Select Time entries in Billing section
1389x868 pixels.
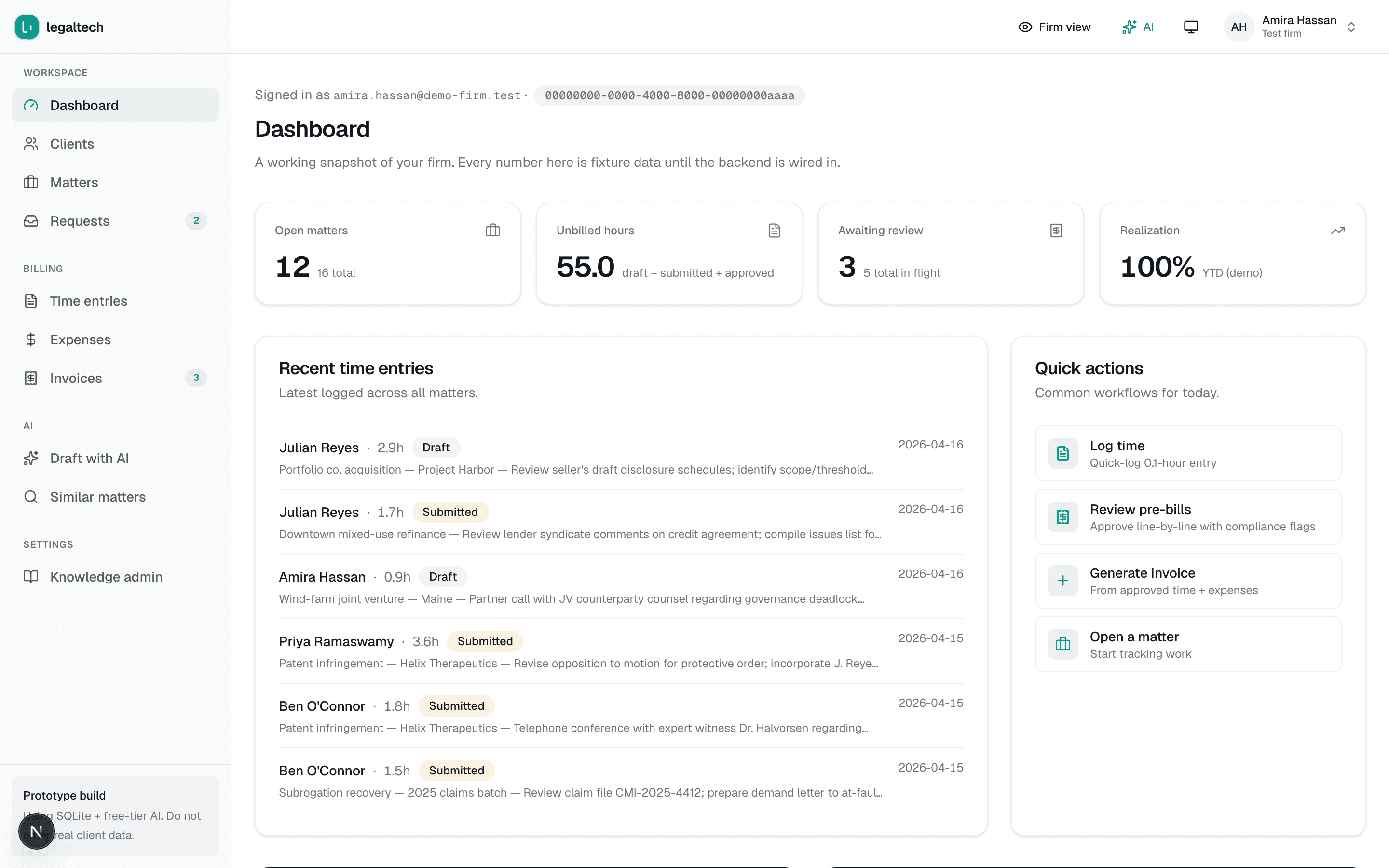pos(115,301)
